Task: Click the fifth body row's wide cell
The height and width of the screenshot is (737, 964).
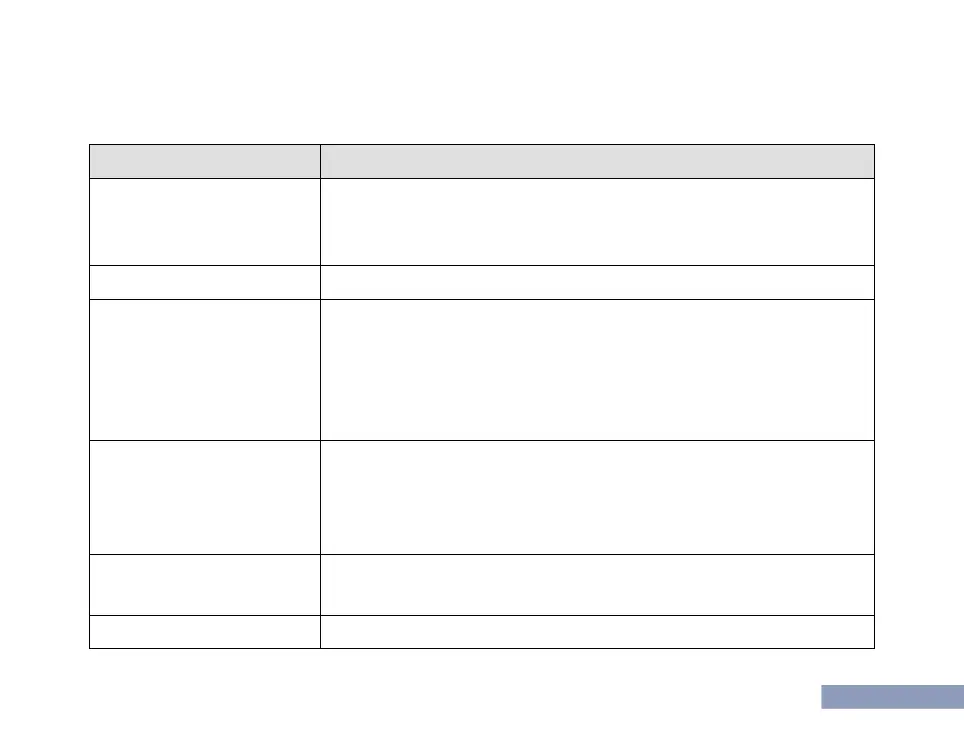Action: pos(598,585)
